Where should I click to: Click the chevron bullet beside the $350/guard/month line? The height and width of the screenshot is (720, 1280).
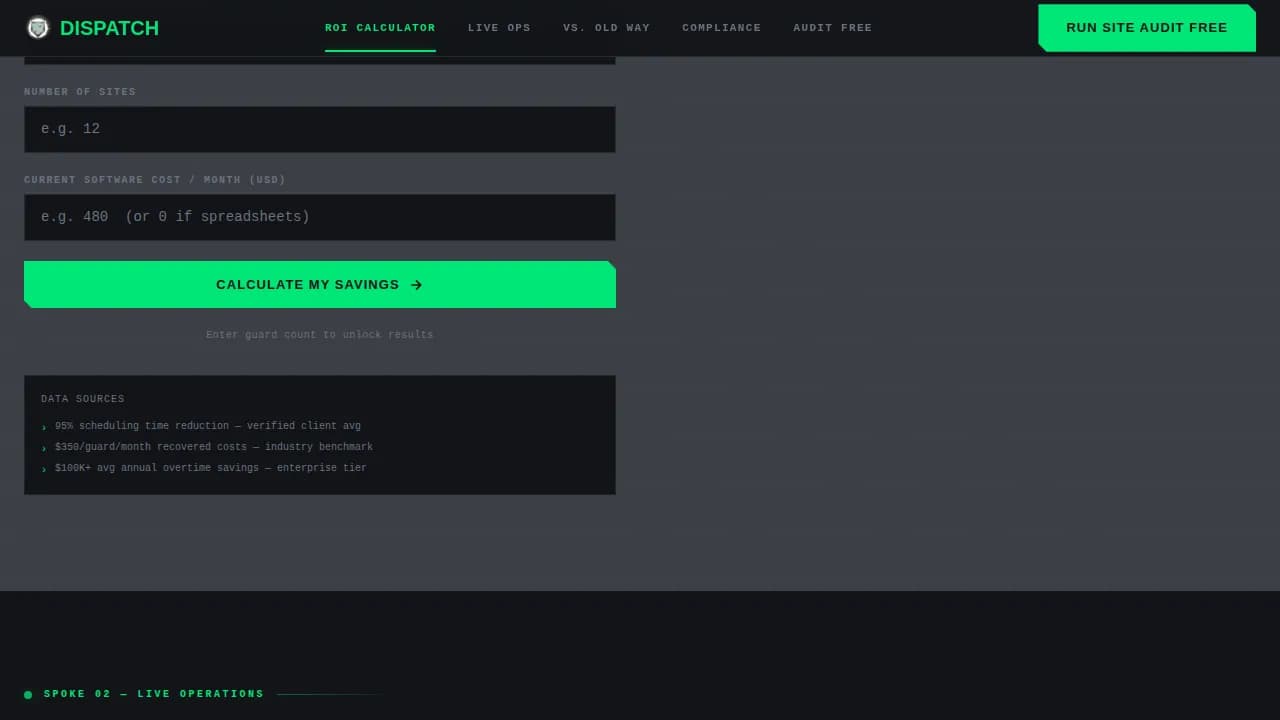[44, 448]
